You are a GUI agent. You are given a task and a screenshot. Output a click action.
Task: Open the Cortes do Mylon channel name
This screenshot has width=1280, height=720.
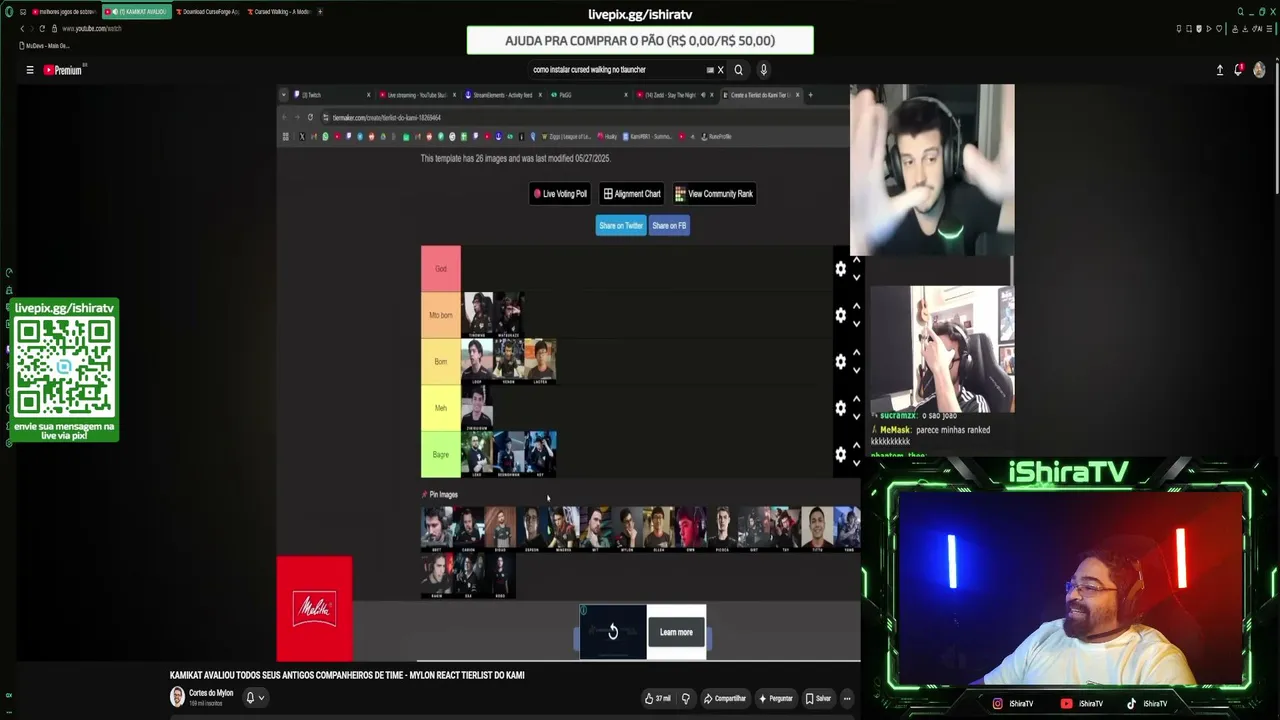coord(211,693)
